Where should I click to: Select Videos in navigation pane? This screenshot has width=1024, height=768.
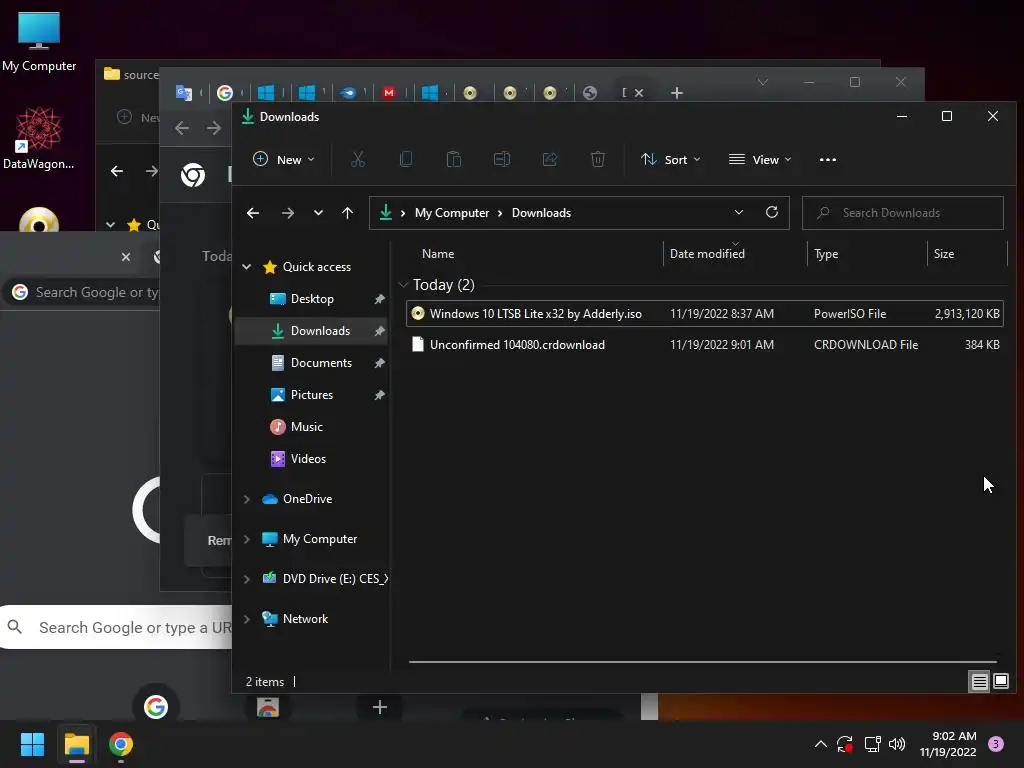pos(312,458)
